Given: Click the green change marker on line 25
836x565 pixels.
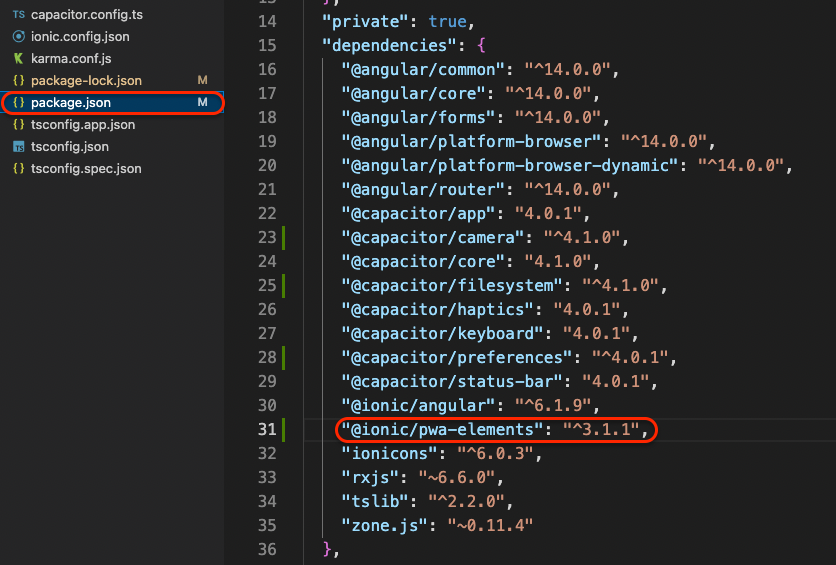Looking at the screenshot, I should coord(284,285).
